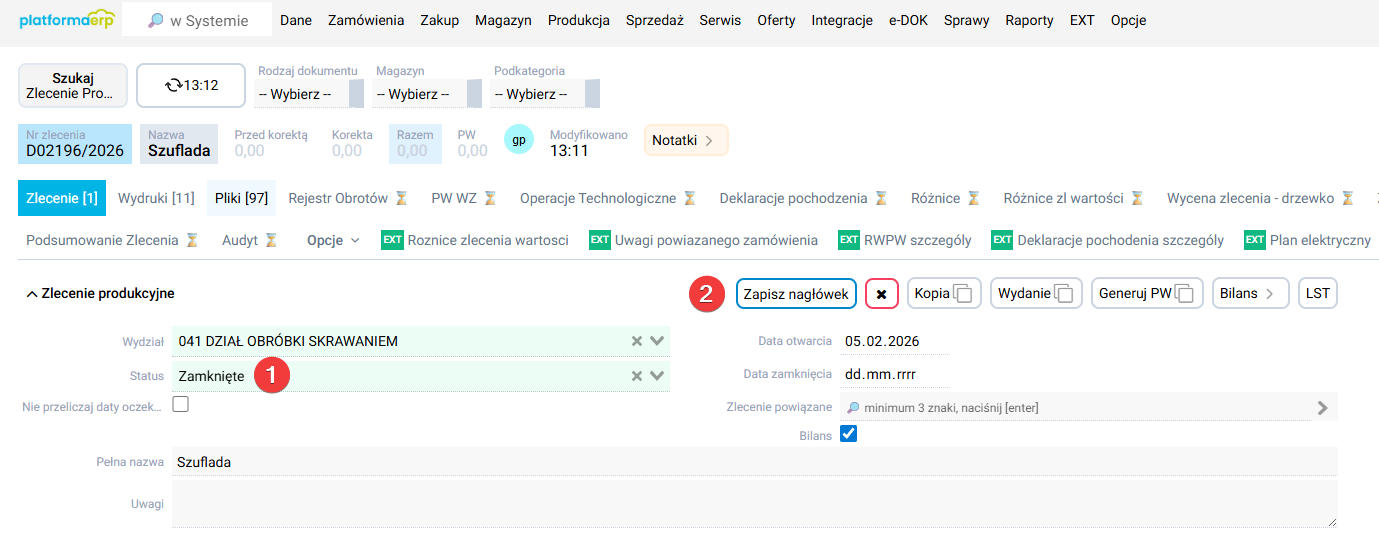Expand the Wydział dropdown arrow

[657, 341]
